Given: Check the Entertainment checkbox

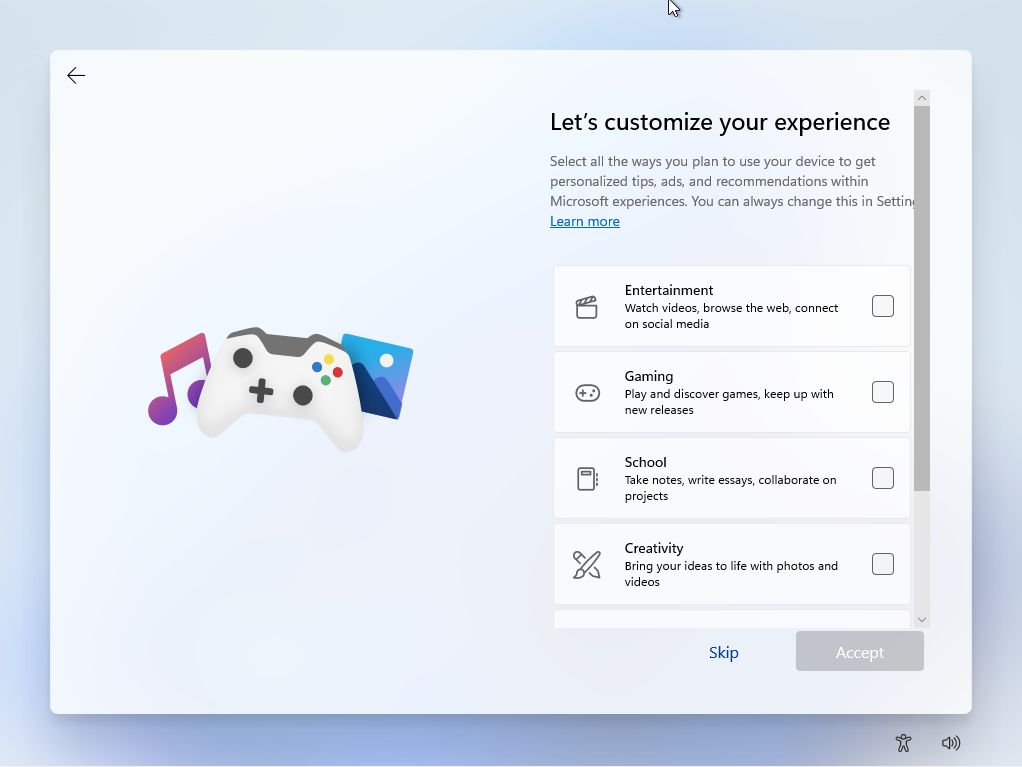Looking at the screenshot, I should 883,306.
